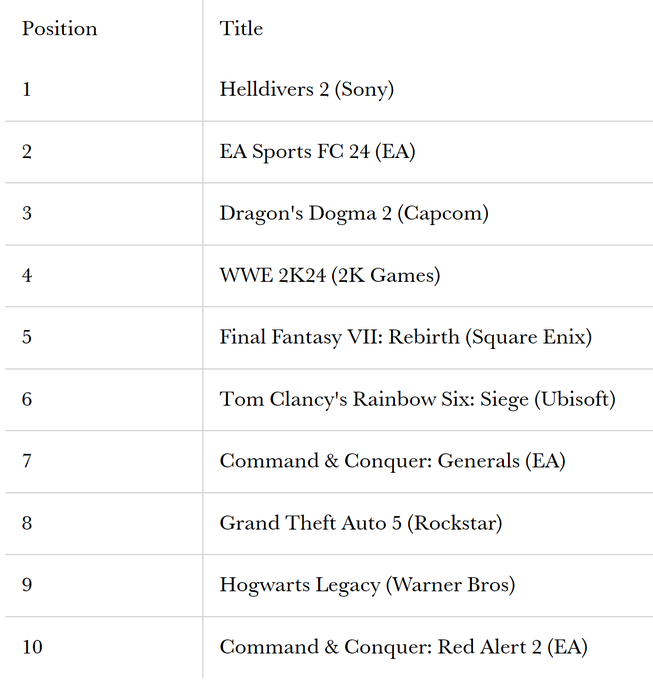
Task: Click position number 5 cell
Action: point(27,337)
